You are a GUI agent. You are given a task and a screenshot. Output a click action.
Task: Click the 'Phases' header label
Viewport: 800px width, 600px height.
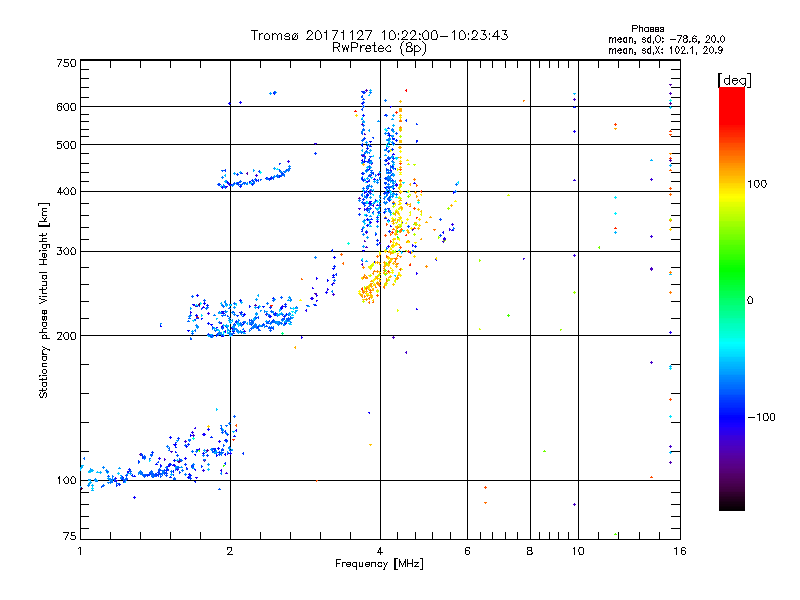click(x=647, y=29)
